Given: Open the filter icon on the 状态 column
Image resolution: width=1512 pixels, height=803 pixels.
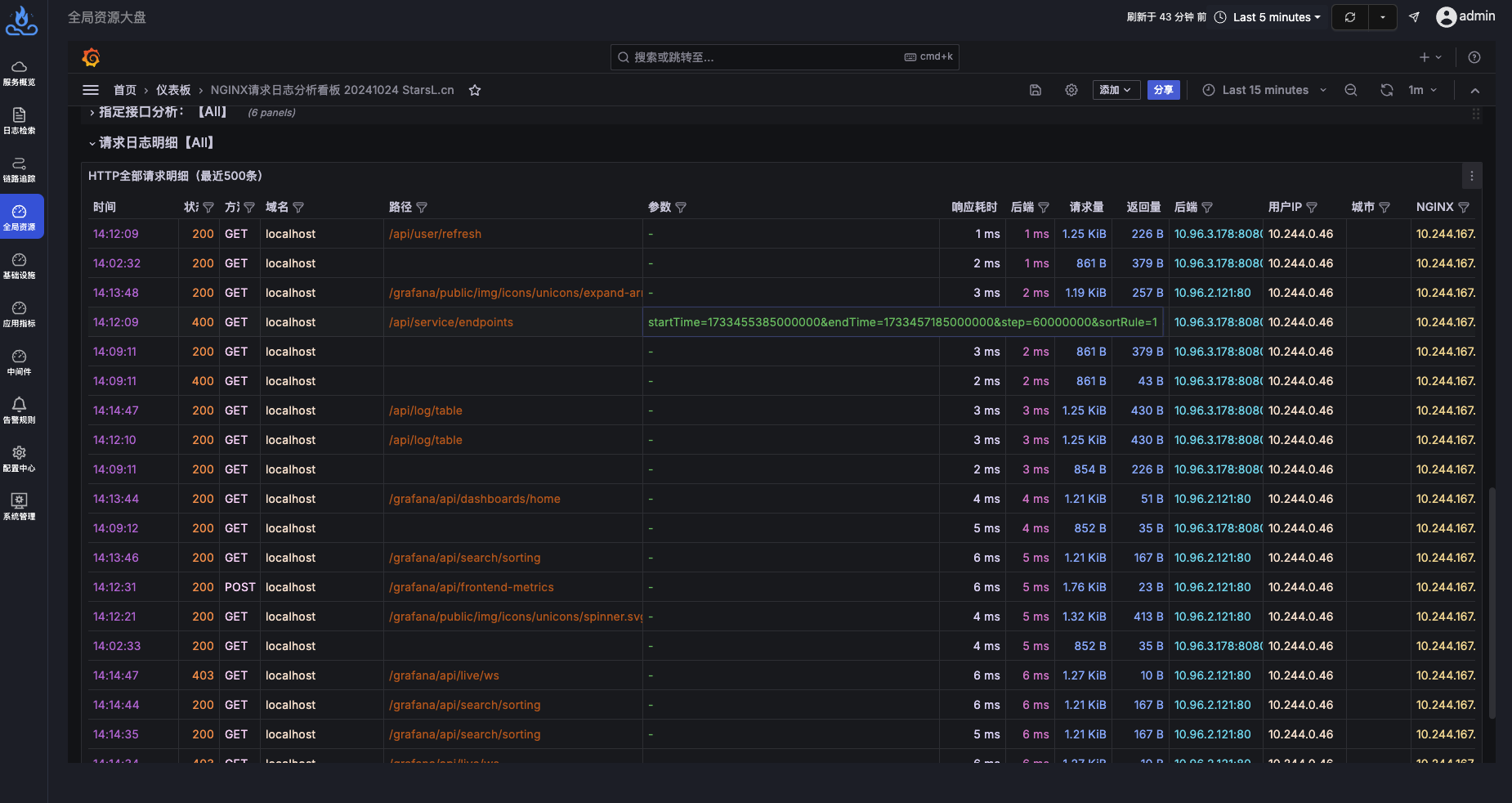Looking at the screenshot, I should [x=208, y=207].
